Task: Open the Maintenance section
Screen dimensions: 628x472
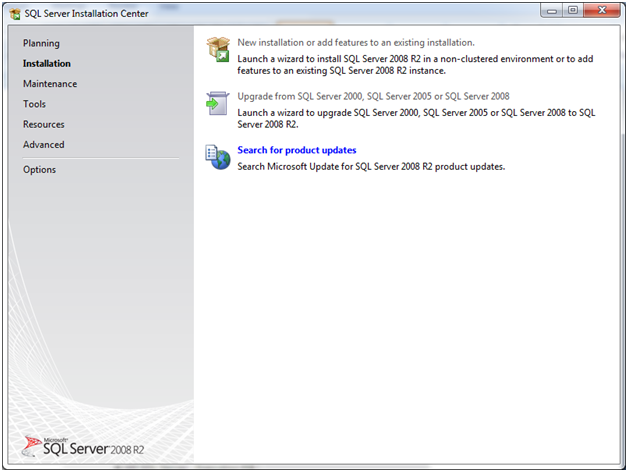Action: coord(50,84)
